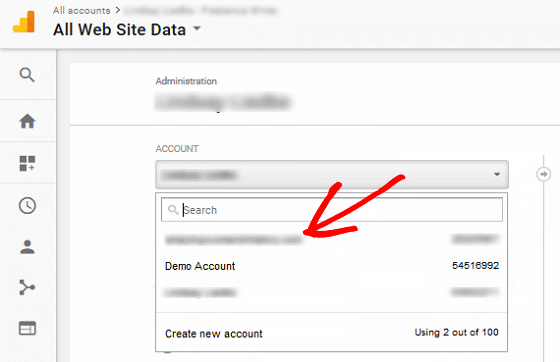Open Behavior reports window icon
Screen dimensions: 560x362
[x=28, y=328]
